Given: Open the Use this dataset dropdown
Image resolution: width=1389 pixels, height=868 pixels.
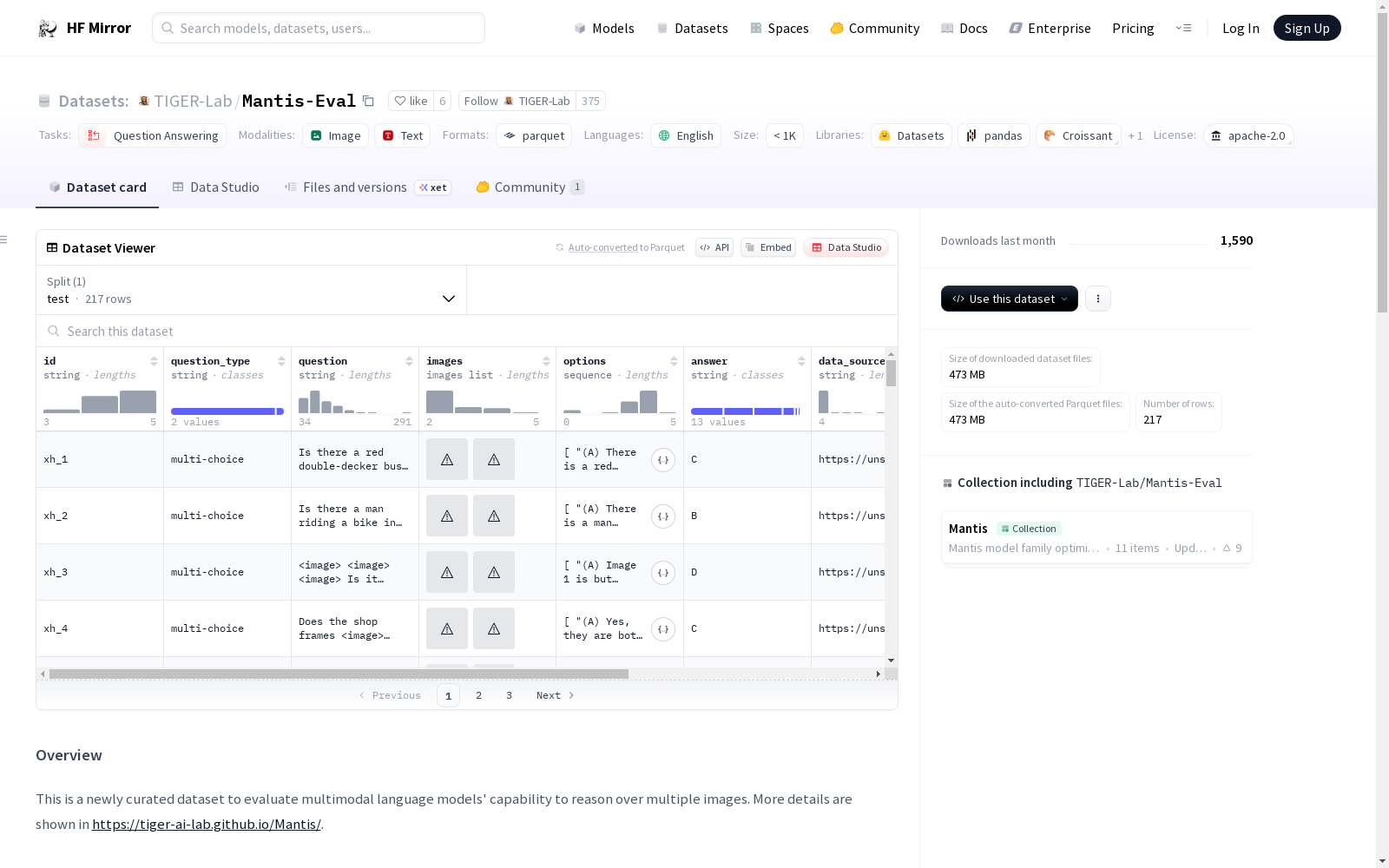Looking at the screenshot, I should 1009,299.
